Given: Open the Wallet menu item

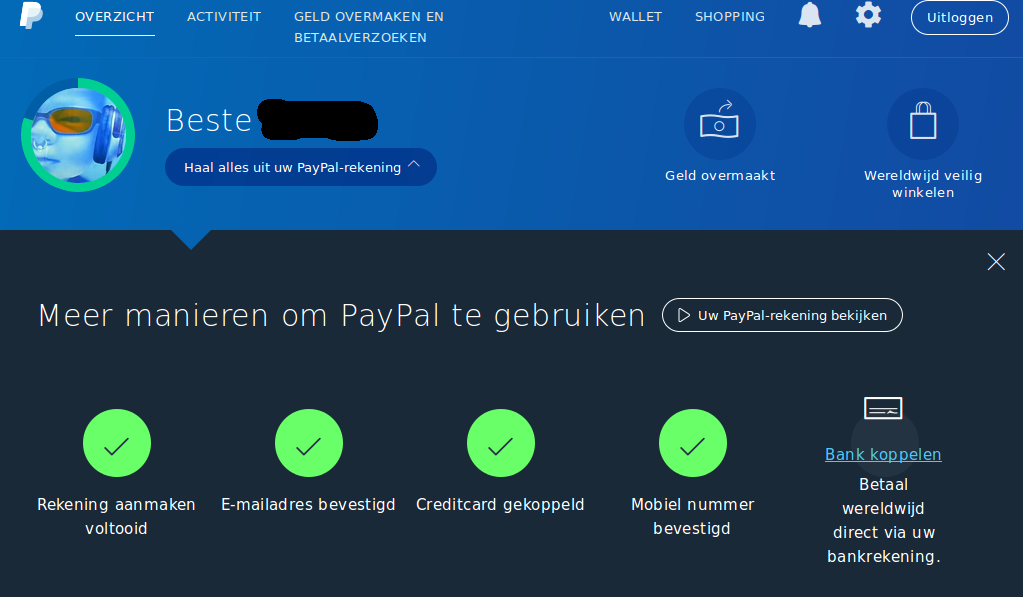Looking at the screenshot, I should click(635, 17).
